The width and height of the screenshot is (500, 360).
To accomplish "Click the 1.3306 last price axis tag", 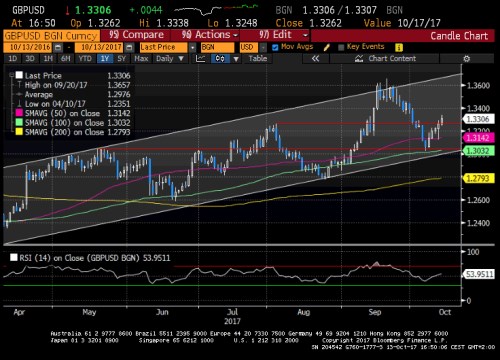I will click(478, 119).
